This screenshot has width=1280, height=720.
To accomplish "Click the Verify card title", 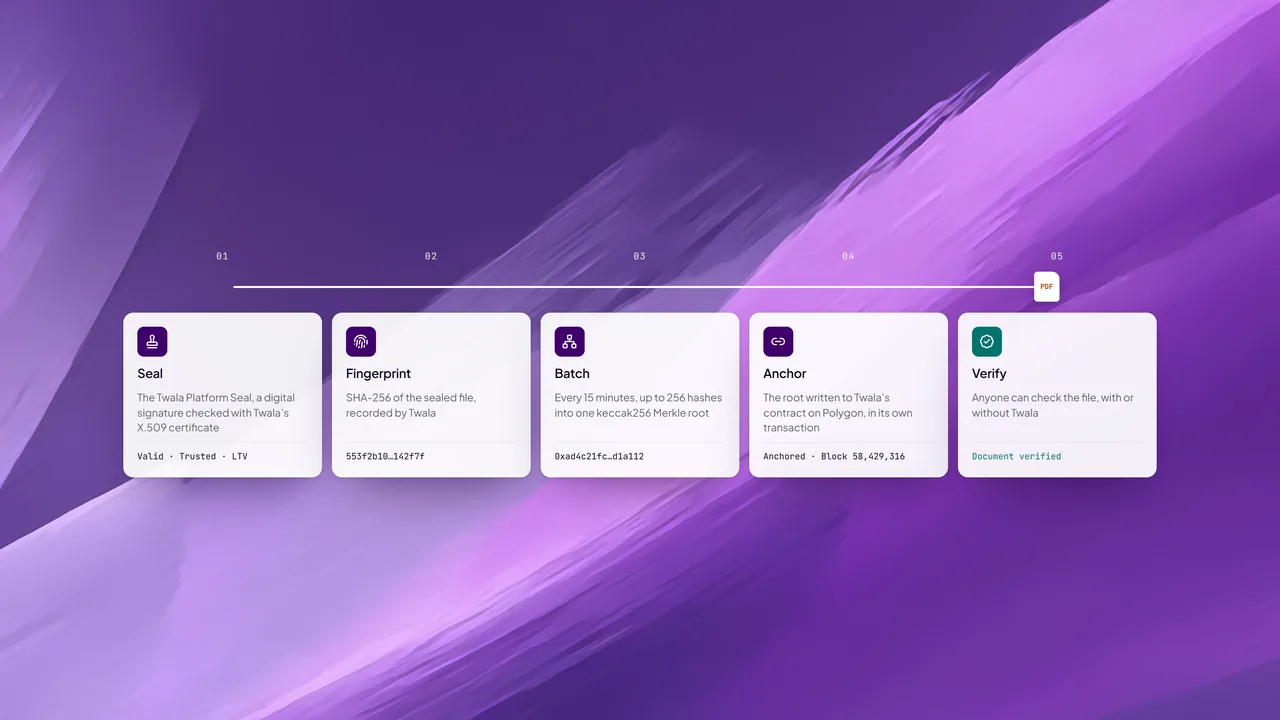I will pyautogui.click(x=989, y=374).
